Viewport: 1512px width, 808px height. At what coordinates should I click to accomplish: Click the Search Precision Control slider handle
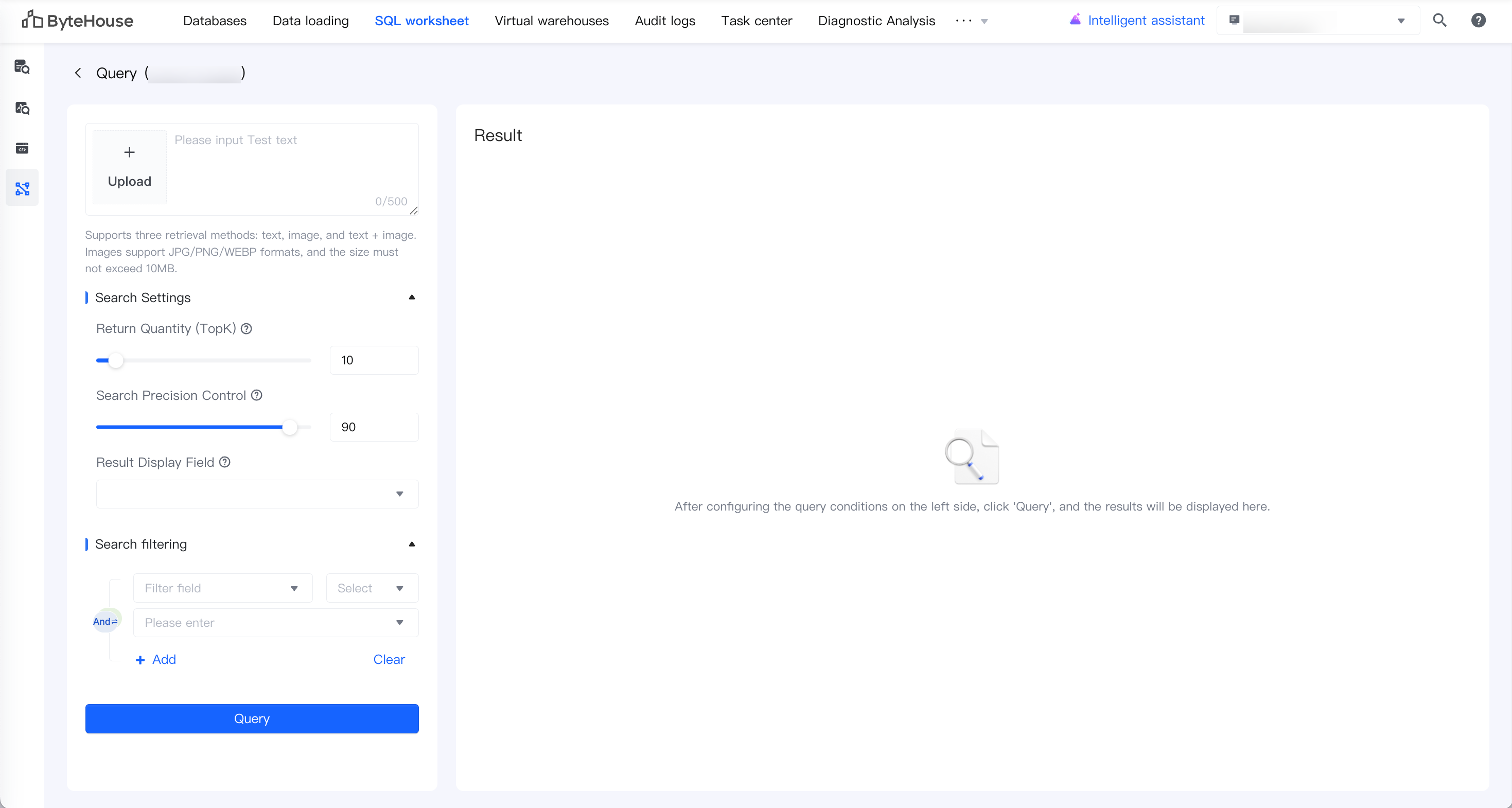tap(290, 427)
